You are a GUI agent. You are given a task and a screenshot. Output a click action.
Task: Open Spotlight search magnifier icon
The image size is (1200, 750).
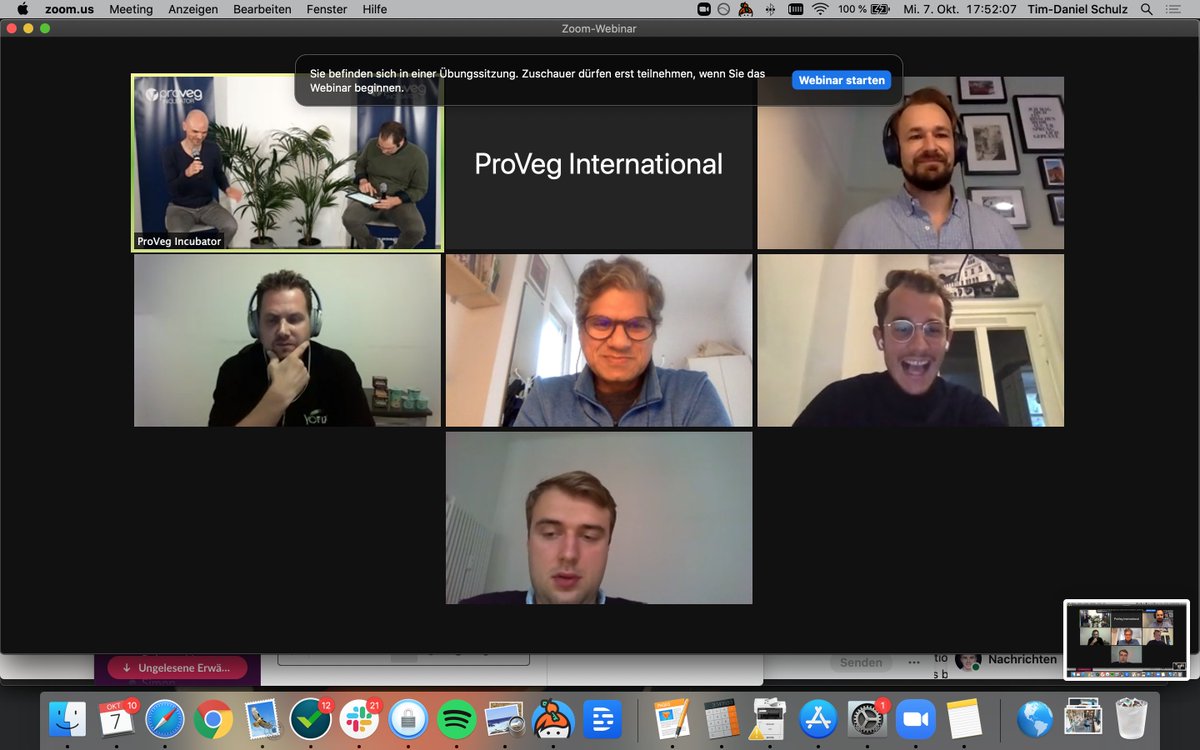(x=1146, y=9)
